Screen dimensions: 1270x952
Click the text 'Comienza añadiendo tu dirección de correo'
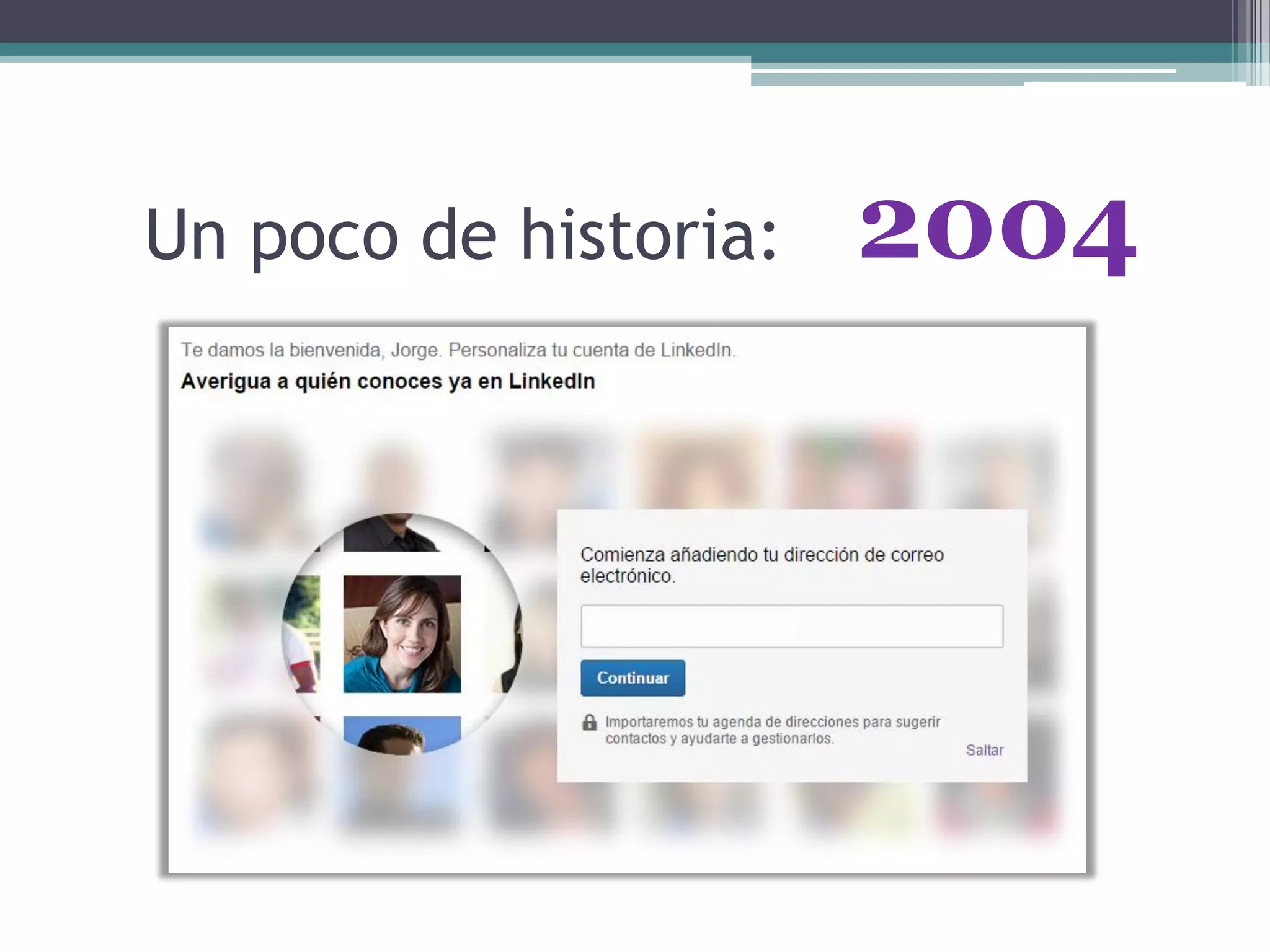pos(762,554)
